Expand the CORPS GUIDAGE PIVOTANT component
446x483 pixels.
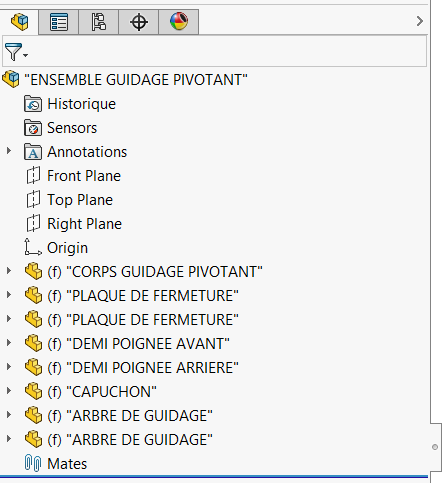(9, 271)
